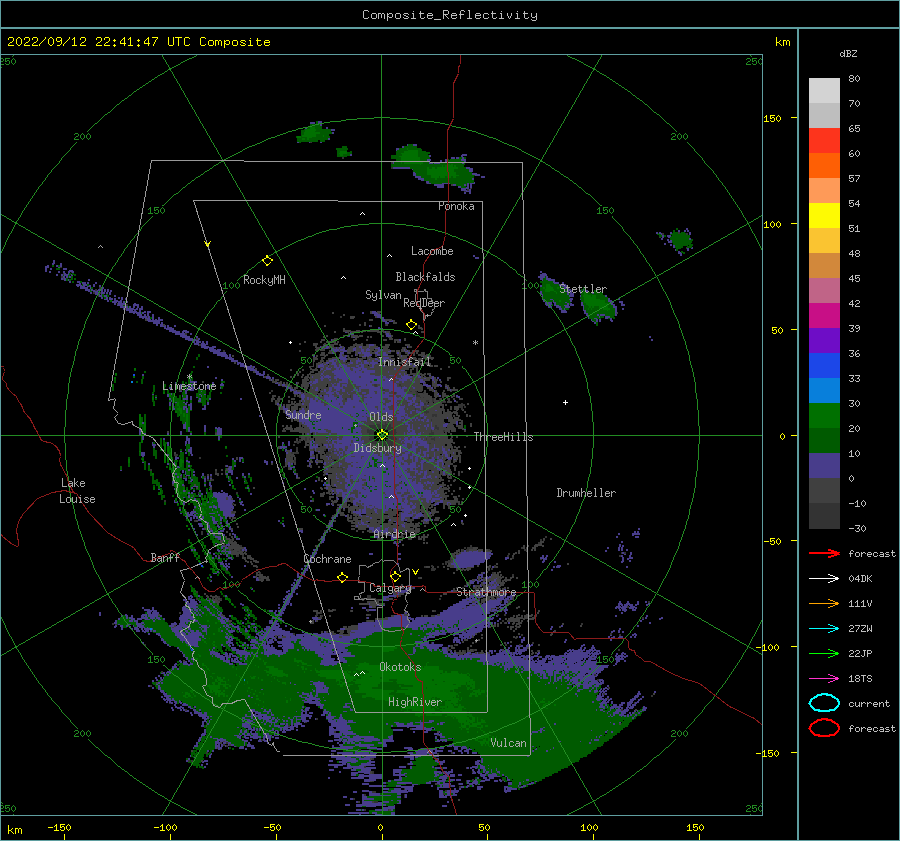Select the 04DK legend label
The width and height of the screenshot is (900, 841).
click(x=860, y=578)
